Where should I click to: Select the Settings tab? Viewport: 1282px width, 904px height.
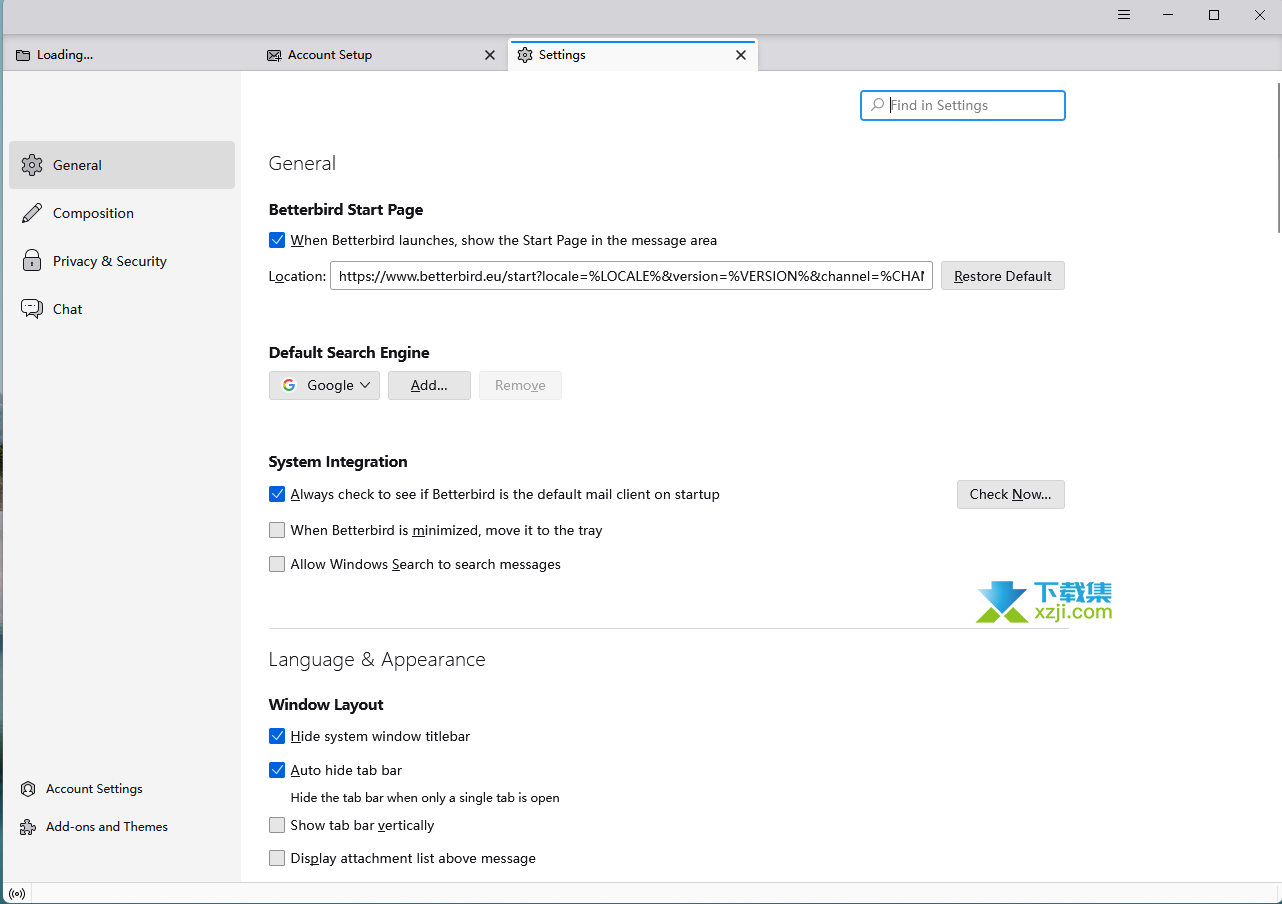coord(633,55)
